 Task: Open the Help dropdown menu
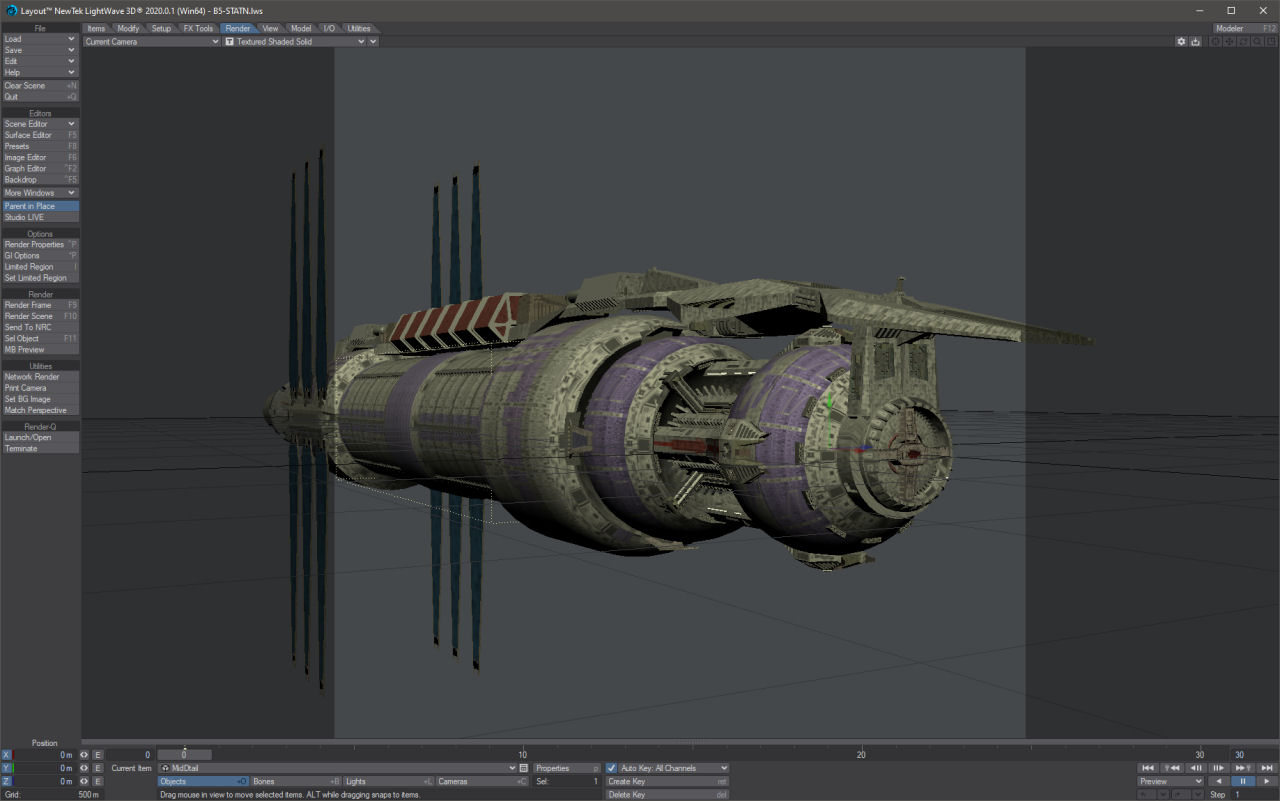(40, 72)
